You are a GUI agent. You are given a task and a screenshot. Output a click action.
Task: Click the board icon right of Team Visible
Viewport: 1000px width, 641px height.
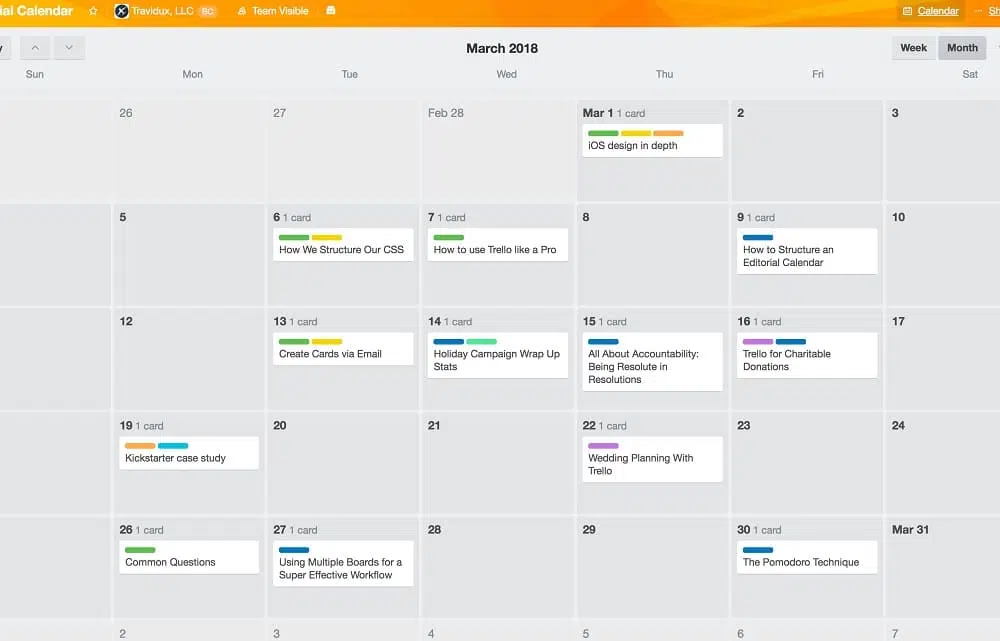point(330,10)
